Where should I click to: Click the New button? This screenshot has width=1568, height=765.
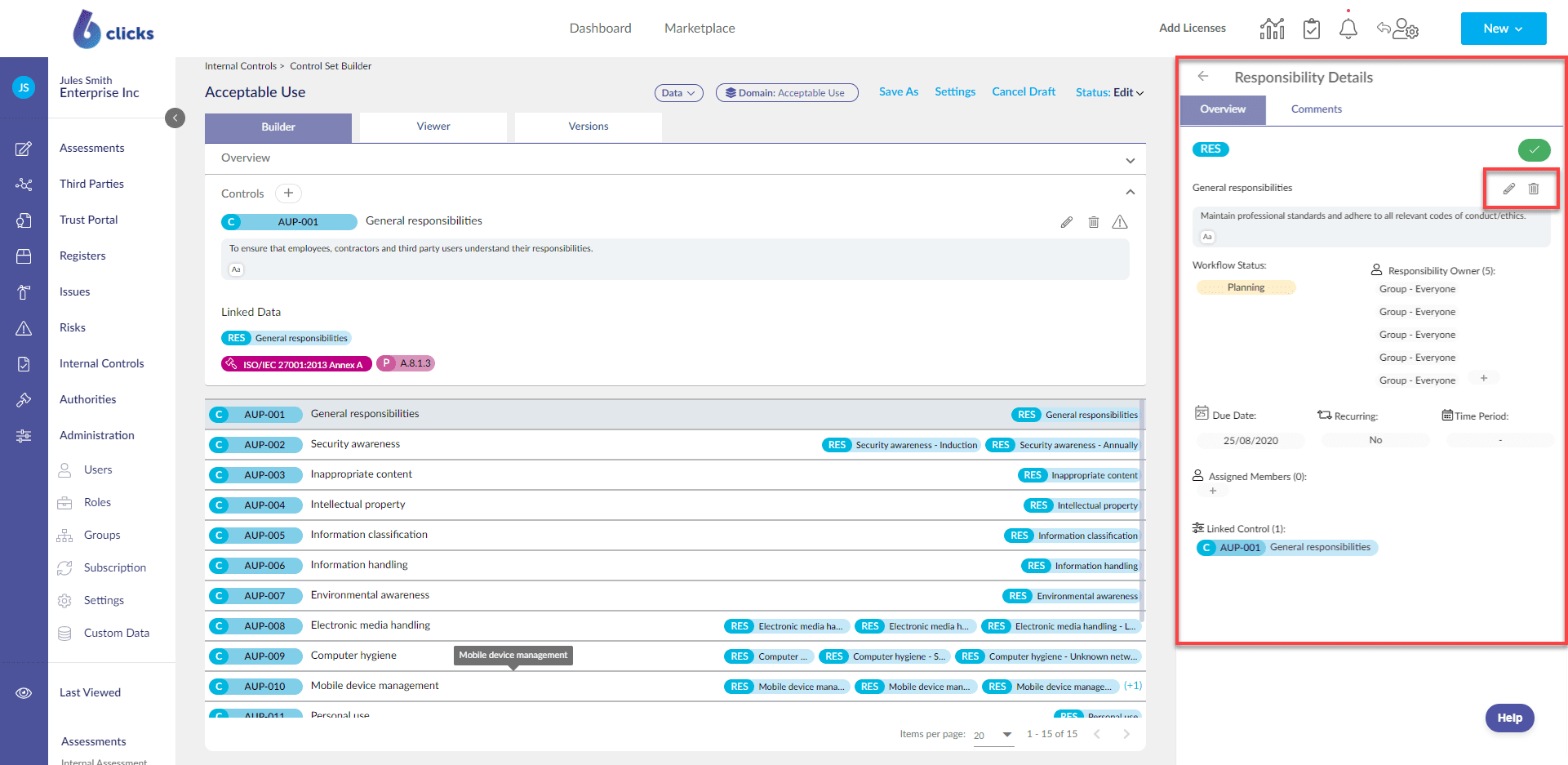pos(1503,29)
